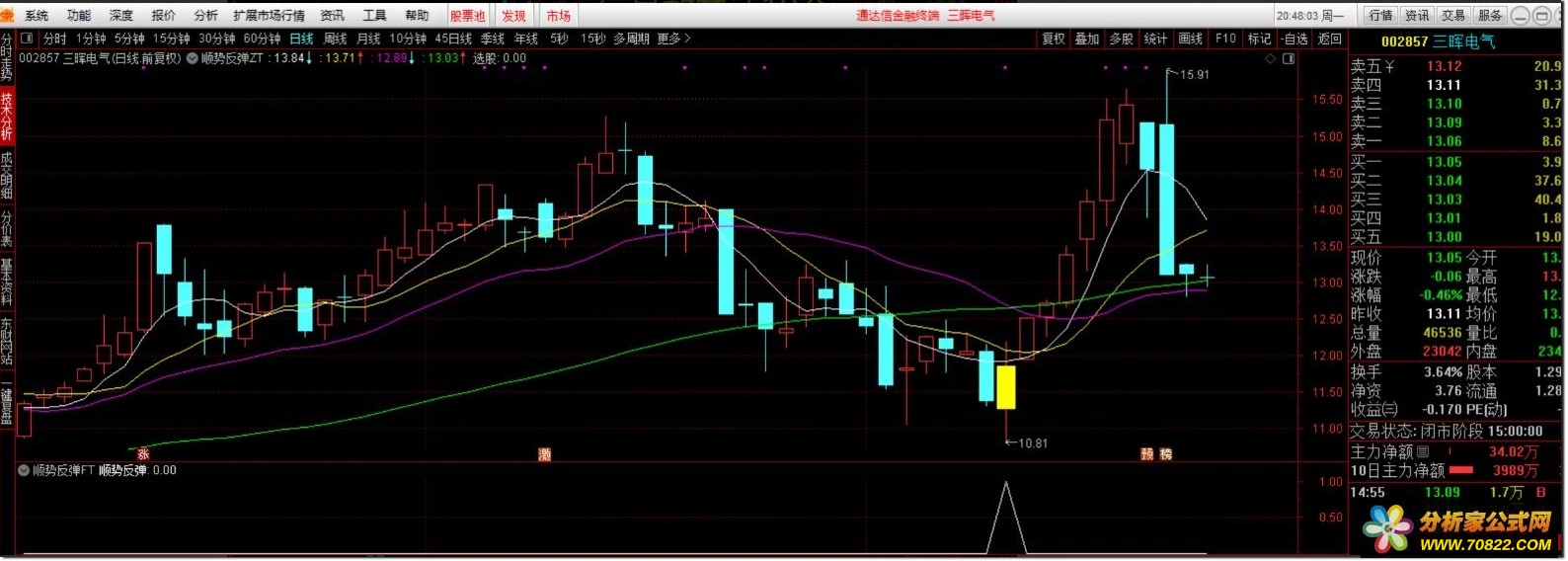This screenshot has height=561, width=1568.
Task: Open the 统计 statistics tool
Action: 1155,39
